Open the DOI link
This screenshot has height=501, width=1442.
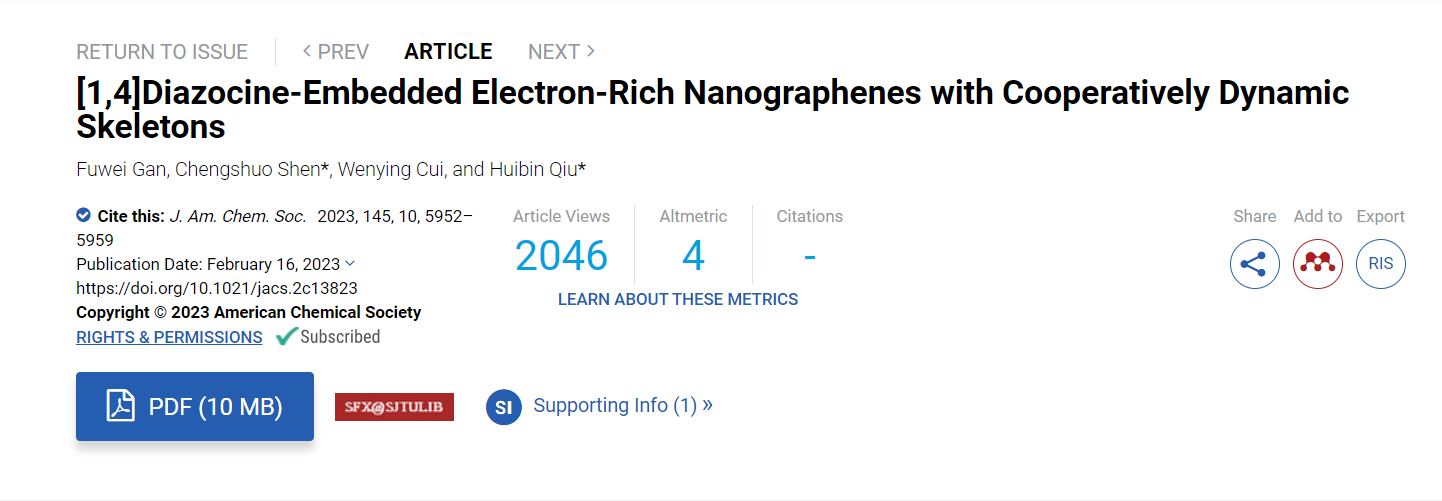click(x=217, y=288)
